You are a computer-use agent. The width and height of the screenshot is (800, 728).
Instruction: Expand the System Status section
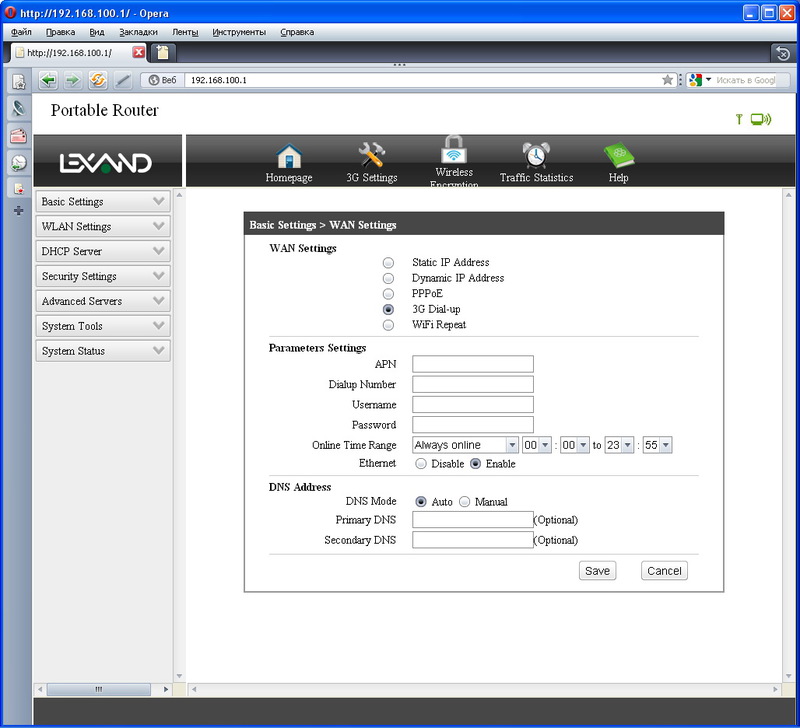click(103, 351)
